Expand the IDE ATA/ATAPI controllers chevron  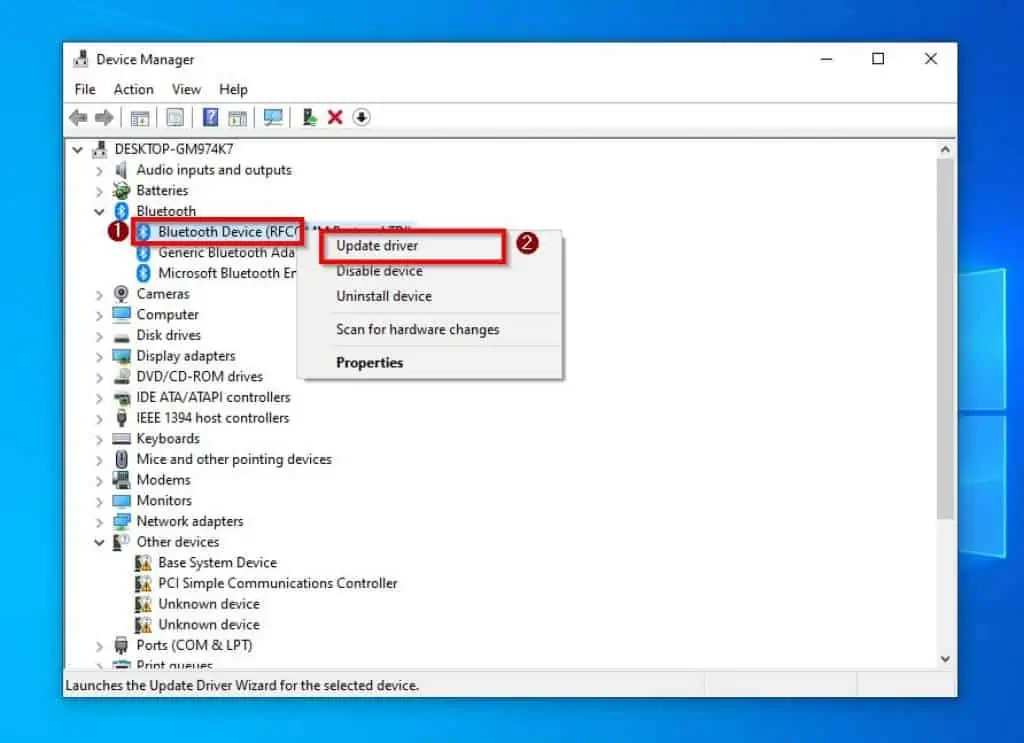pyautogui.click(x=99, y=398)
